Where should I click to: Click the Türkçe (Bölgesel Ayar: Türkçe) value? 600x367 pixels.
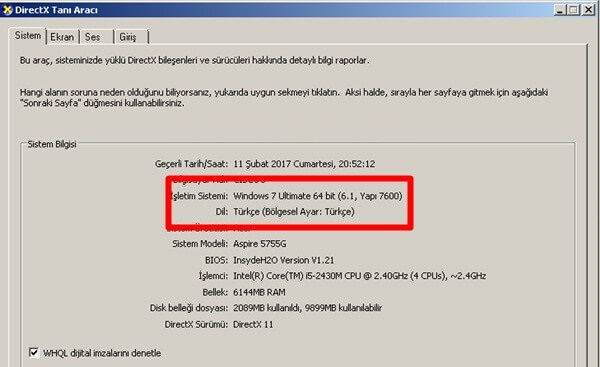[x=294, y=212]
